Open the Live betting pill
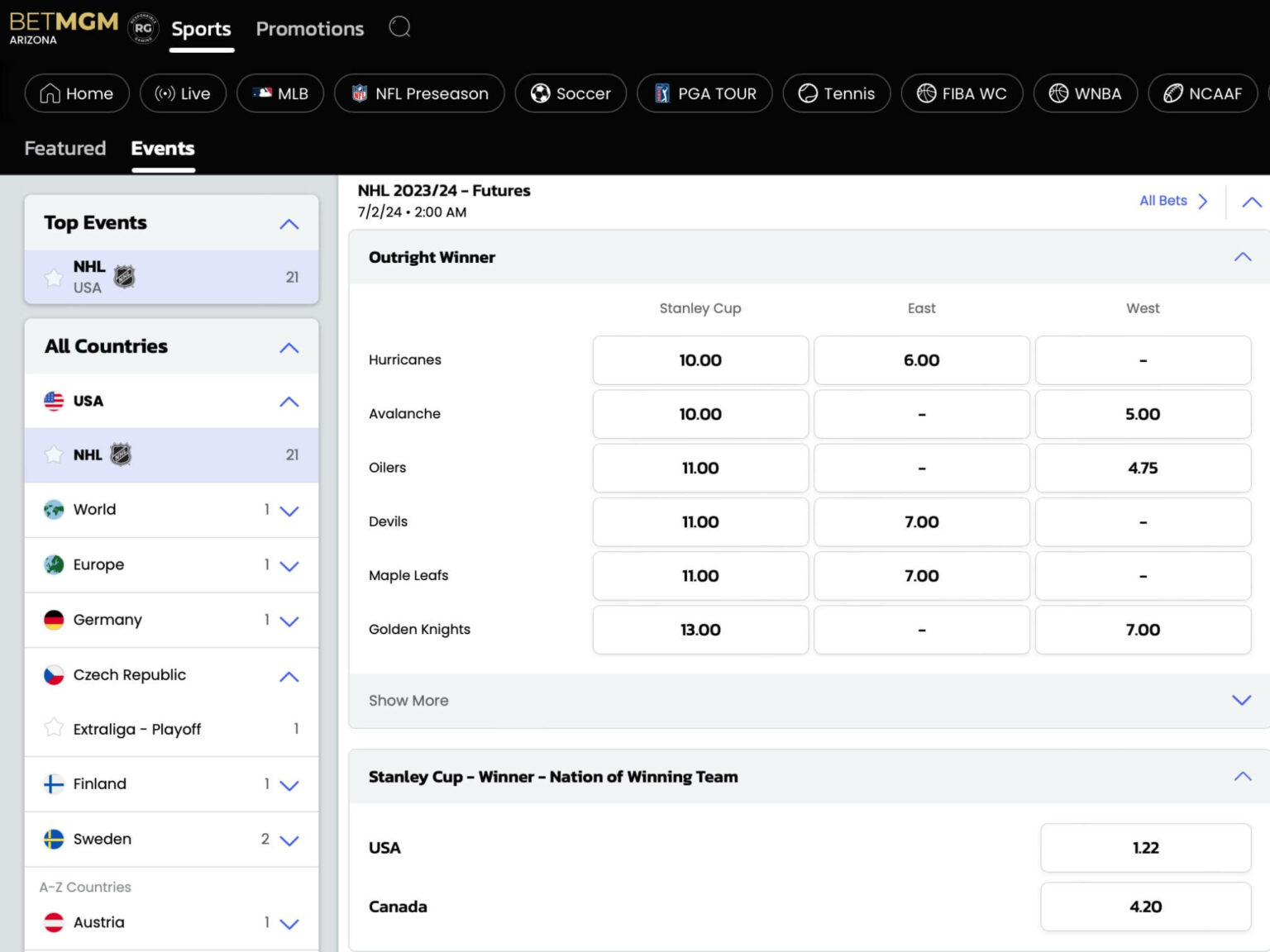Image resolution: width=1270 pixels, height=952 pixels. (x=183, y=93)
